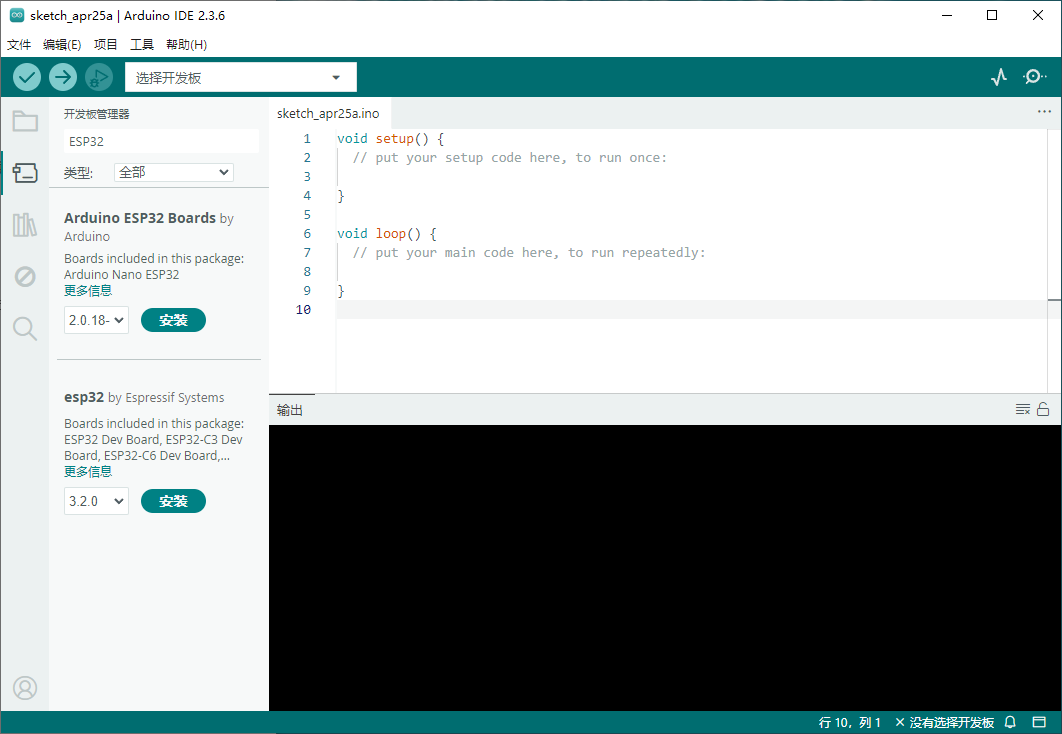Open the 工具 menu
Screen dimensions: 1062x734
142,45
